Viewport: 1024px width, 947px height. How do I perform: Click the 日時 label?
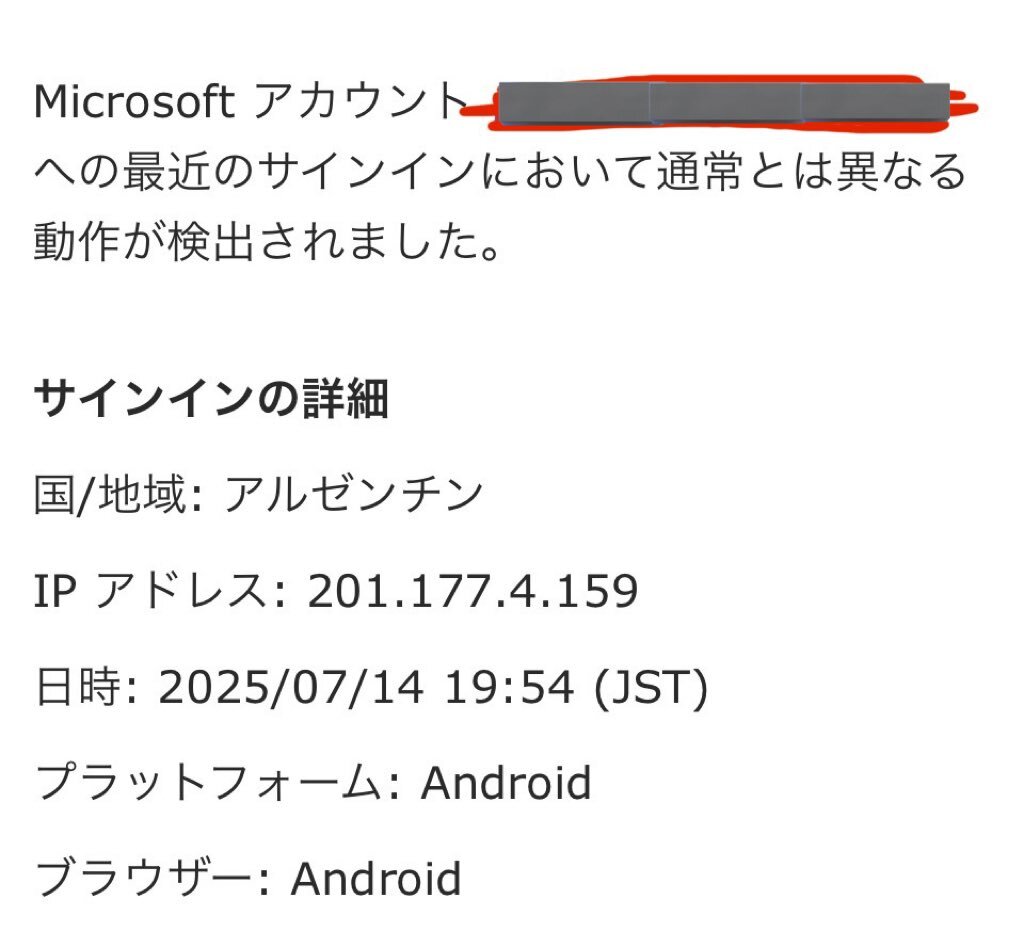pyautogui.click(x=86, y=687)
